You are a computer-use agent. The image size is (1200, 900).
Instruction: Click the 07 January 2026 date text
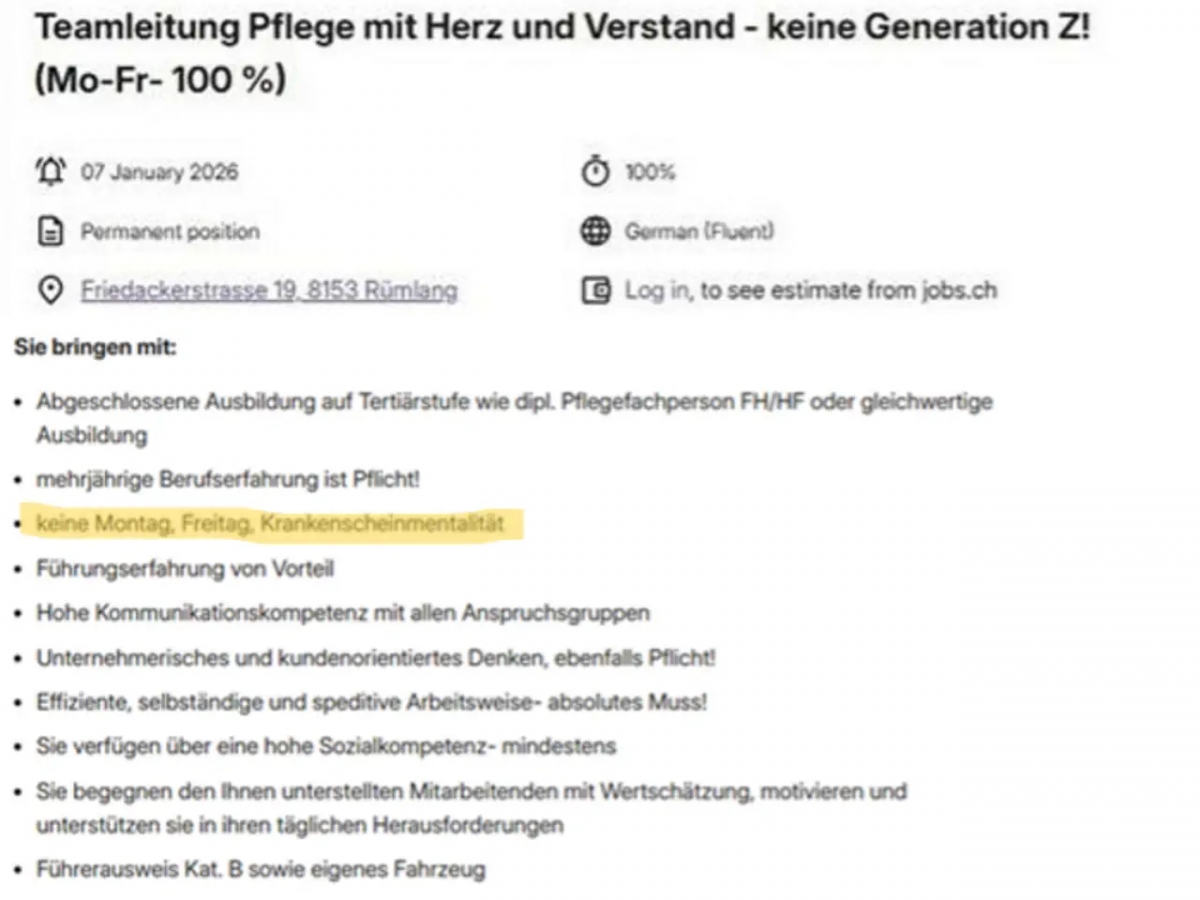tap(160, 172)
